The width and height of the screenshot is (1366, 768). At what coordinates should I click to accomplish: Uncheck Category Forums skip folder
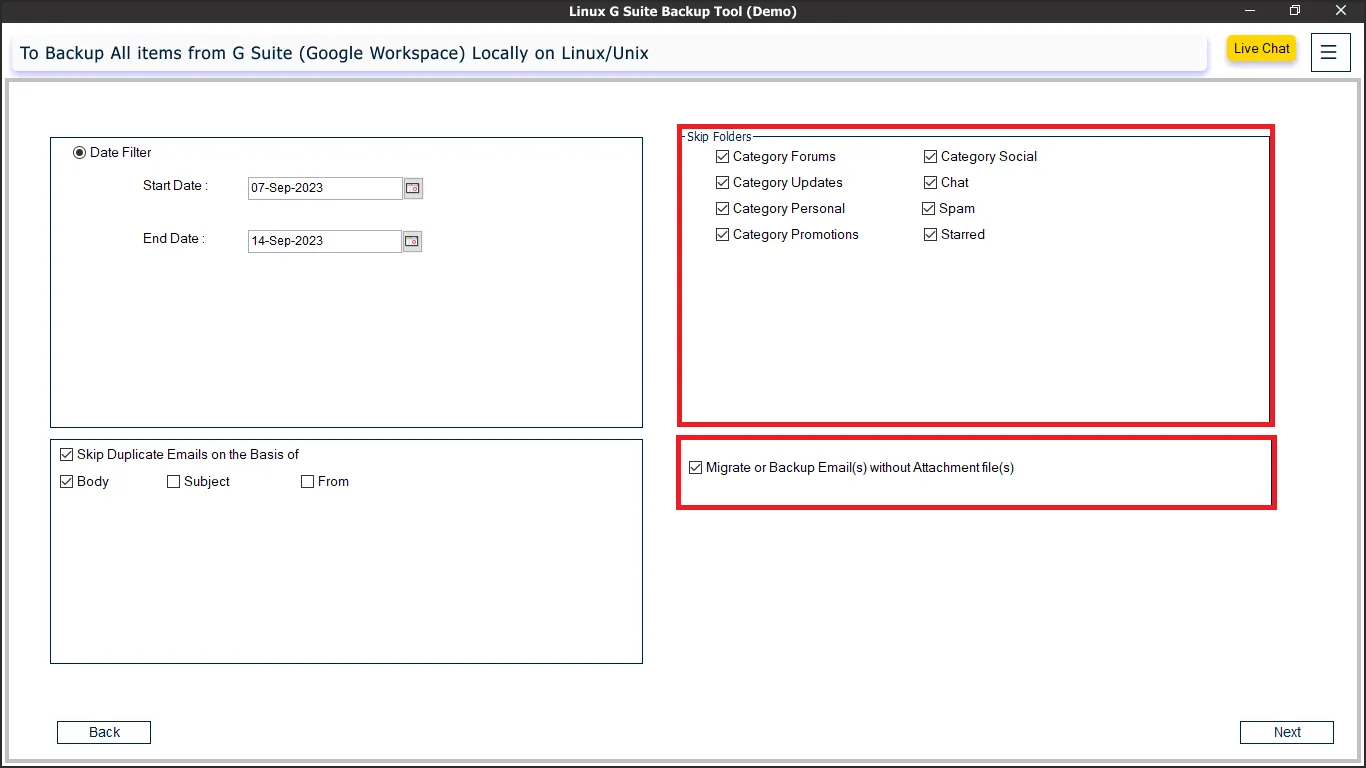pyautogui.click(x=723, y=157)
